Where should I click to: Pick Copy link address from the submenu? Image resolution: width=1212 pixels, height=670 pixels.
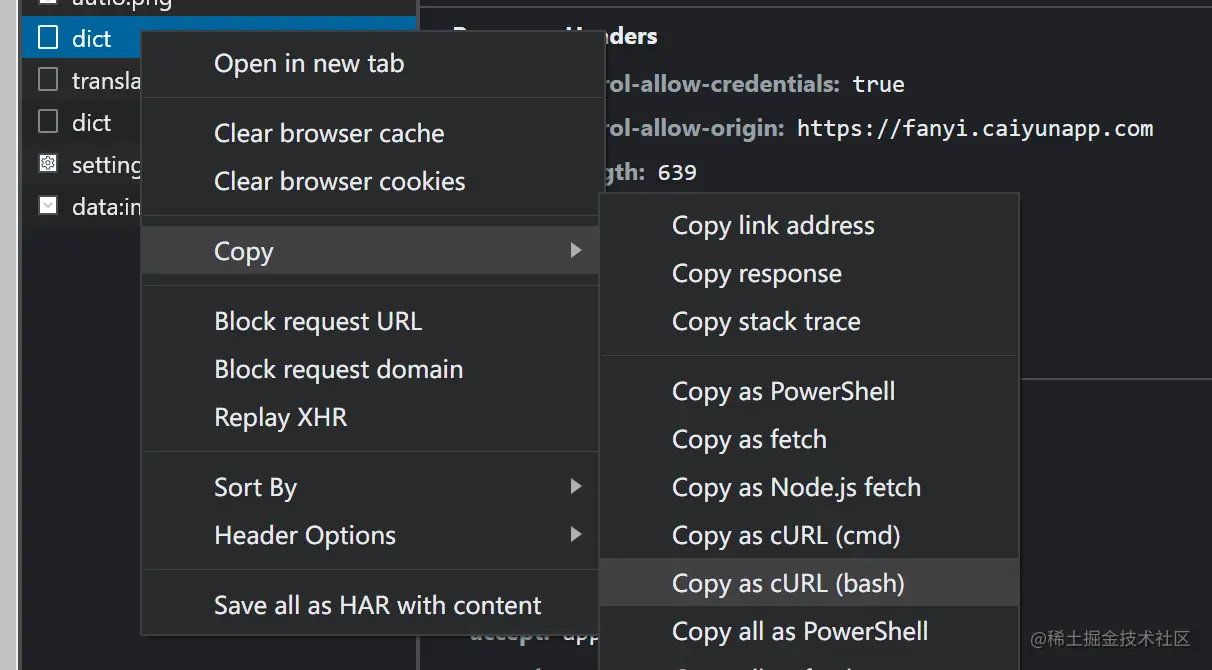pyautogui.click(x=773, y=226)
